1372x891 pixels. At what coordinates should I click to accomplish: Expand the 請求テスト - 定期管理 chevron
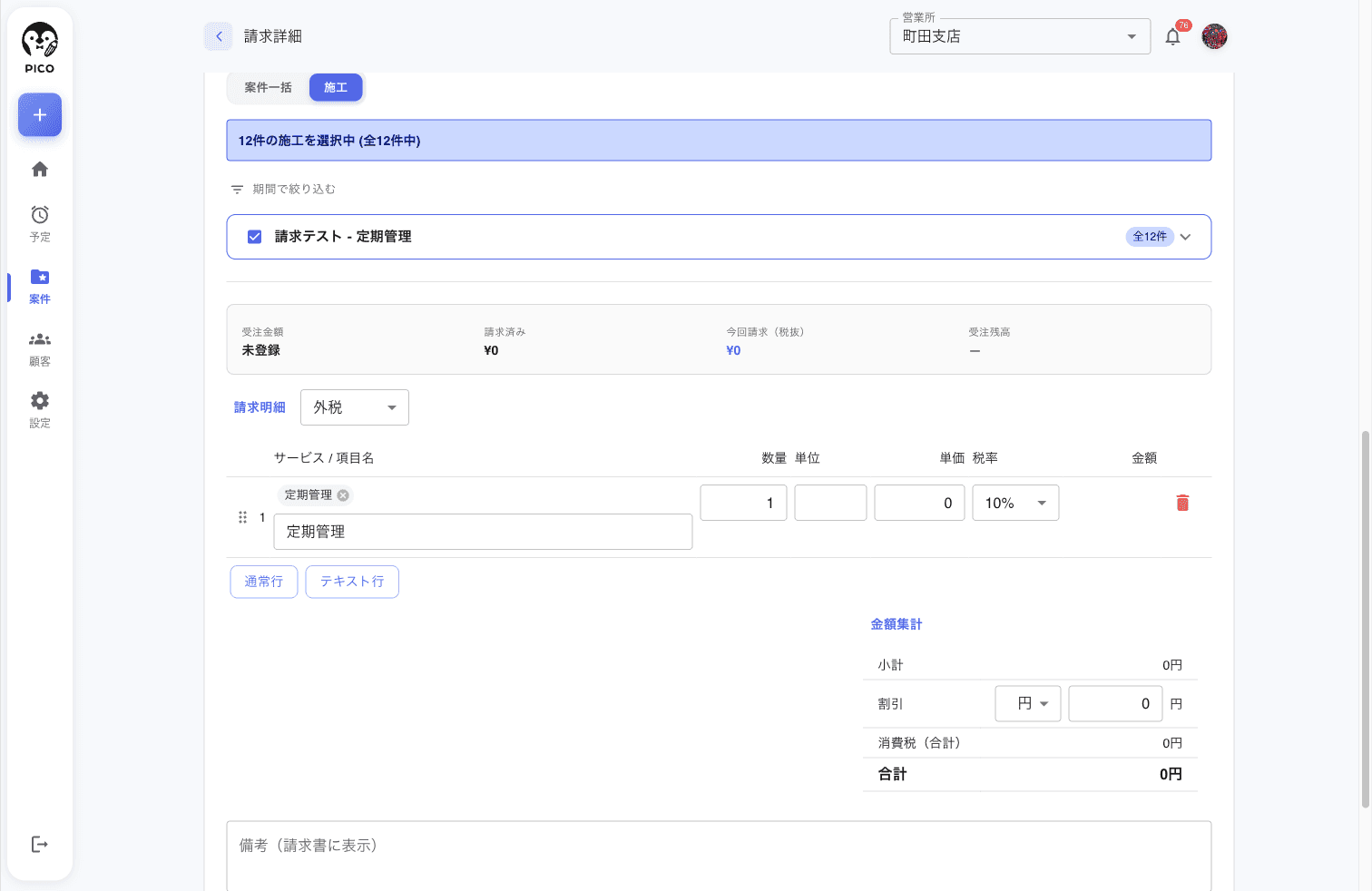[1185, 237]
